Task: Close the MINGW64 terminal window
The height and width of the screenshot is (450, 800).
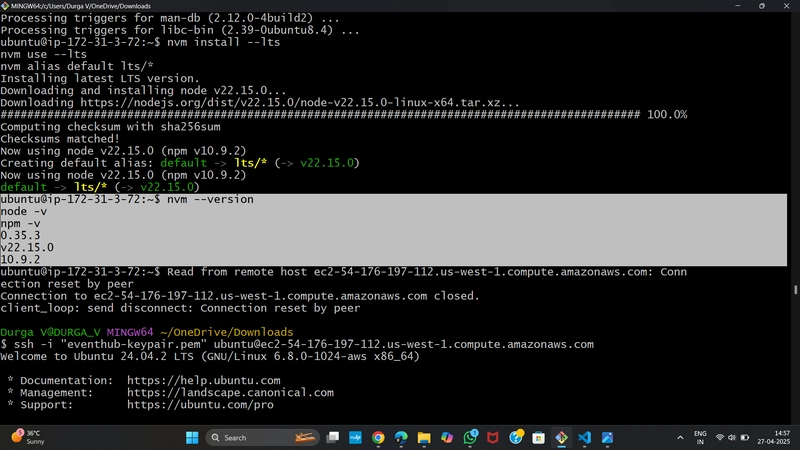Action: (786, 6)
